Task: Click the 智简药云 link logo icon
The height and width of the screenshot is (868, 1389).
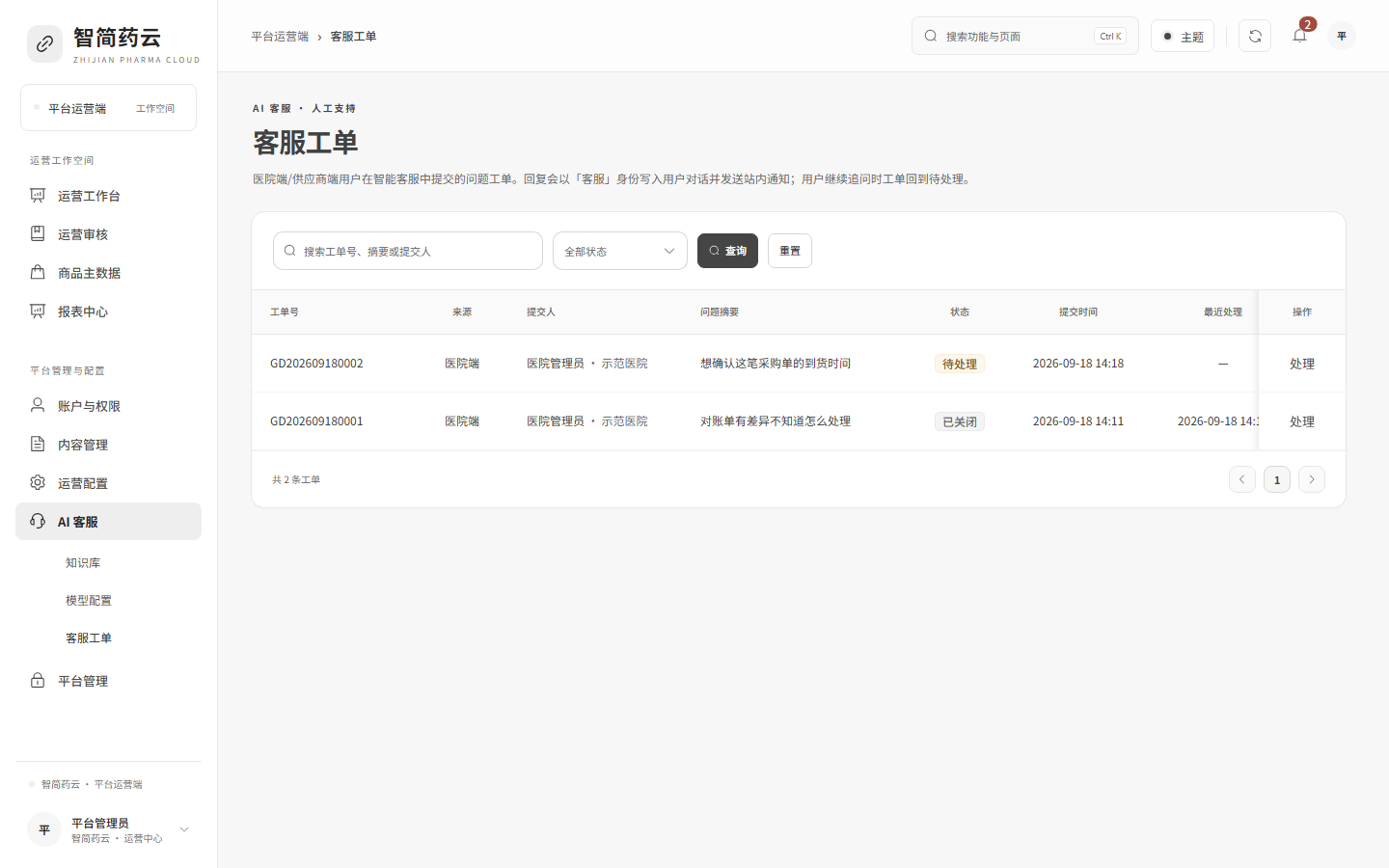Action: pyautogui.click(x=44, y=44)
